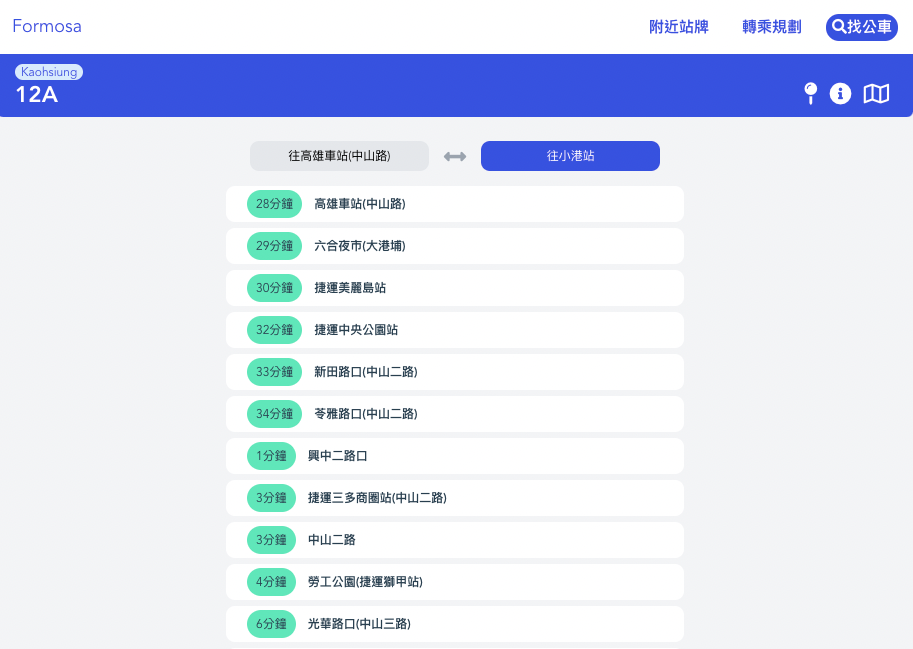Image resolution: width=913 pixels, height=649 pixels.
Task: Select the 28分鐘 green time badge
Action: pos(273,203)
